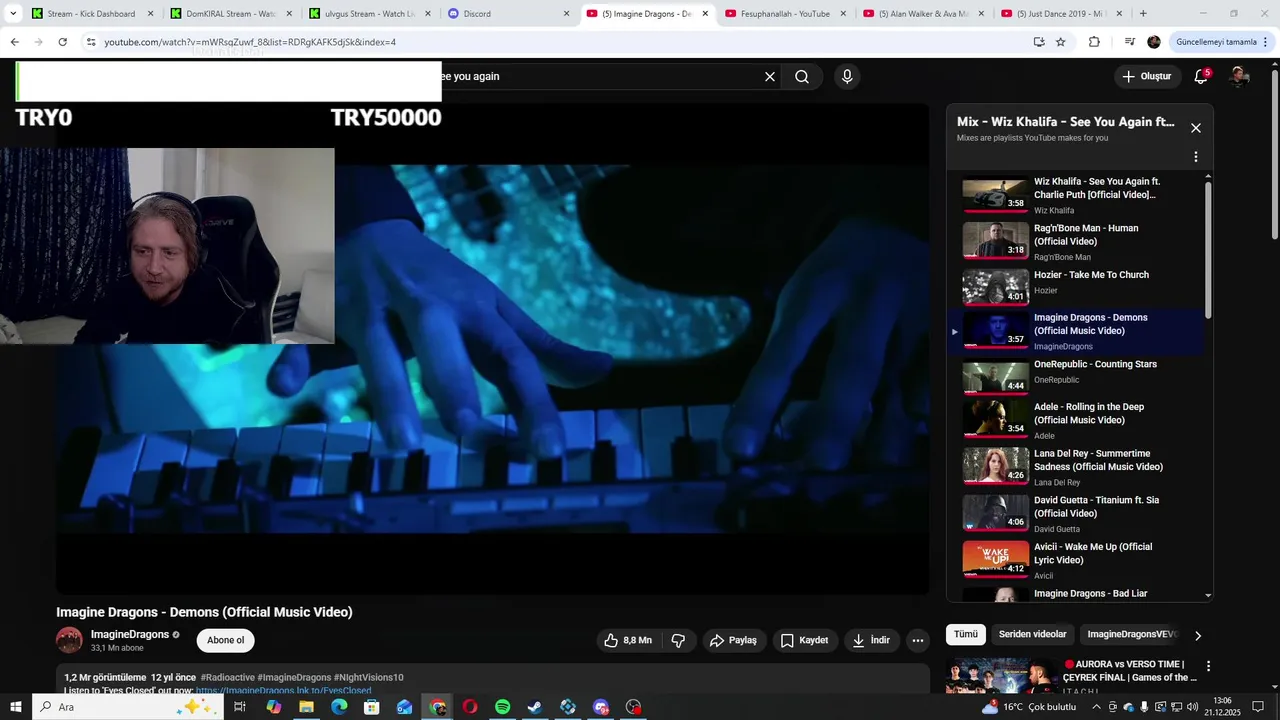Open YouTube notifications bell
This screenshot has width=1280, height=720.
1201,77
